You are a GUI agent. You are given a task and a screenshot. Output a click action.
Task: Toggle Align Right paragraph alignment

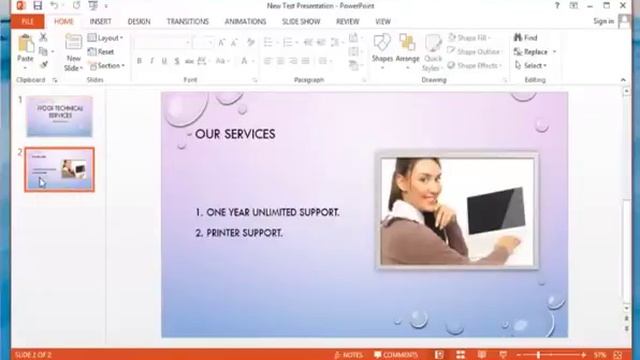pyautogui.click(x=293, y=61)
